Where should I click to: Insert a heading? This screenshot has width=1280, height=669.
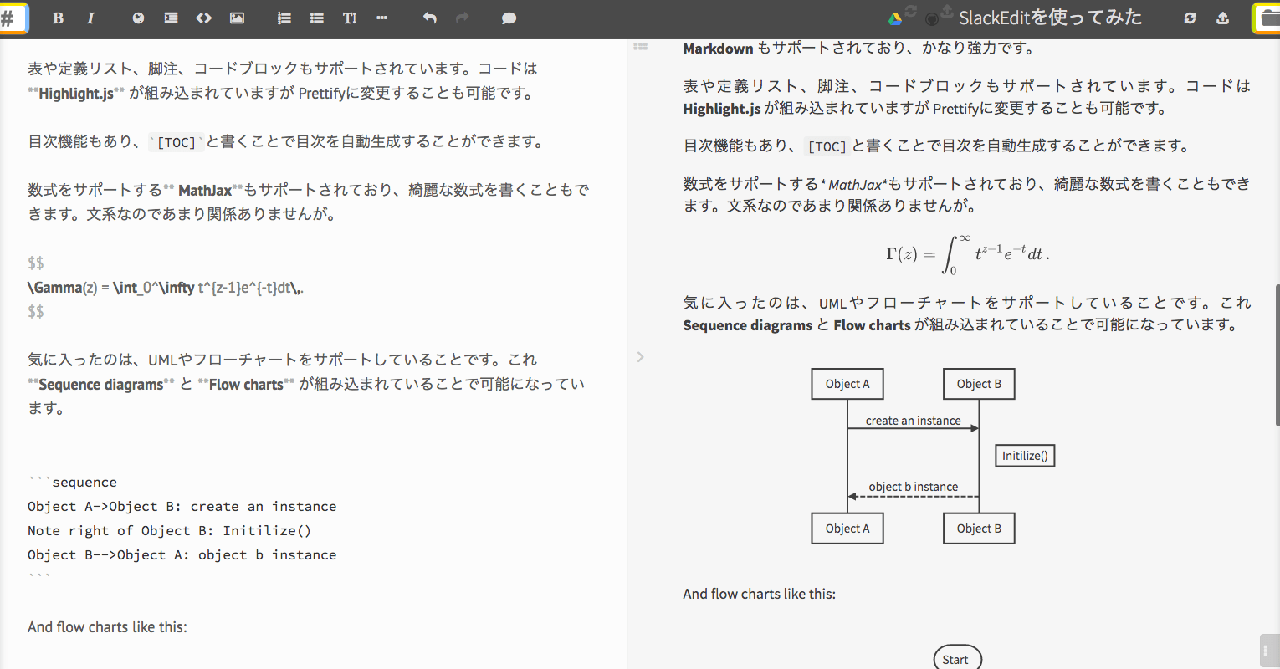(350, 18)
